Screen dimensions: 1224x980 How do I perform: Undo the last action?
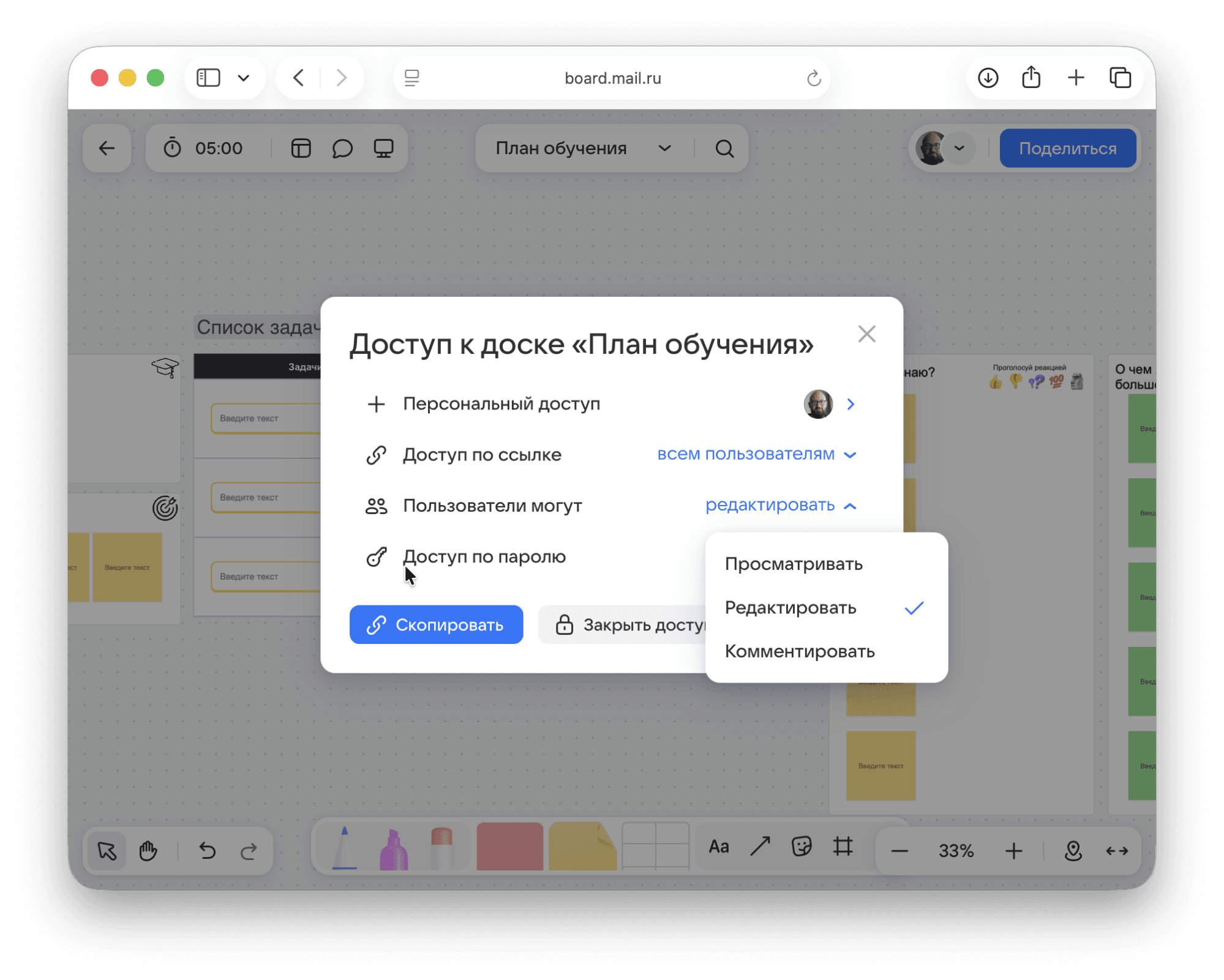coord(208,850)
